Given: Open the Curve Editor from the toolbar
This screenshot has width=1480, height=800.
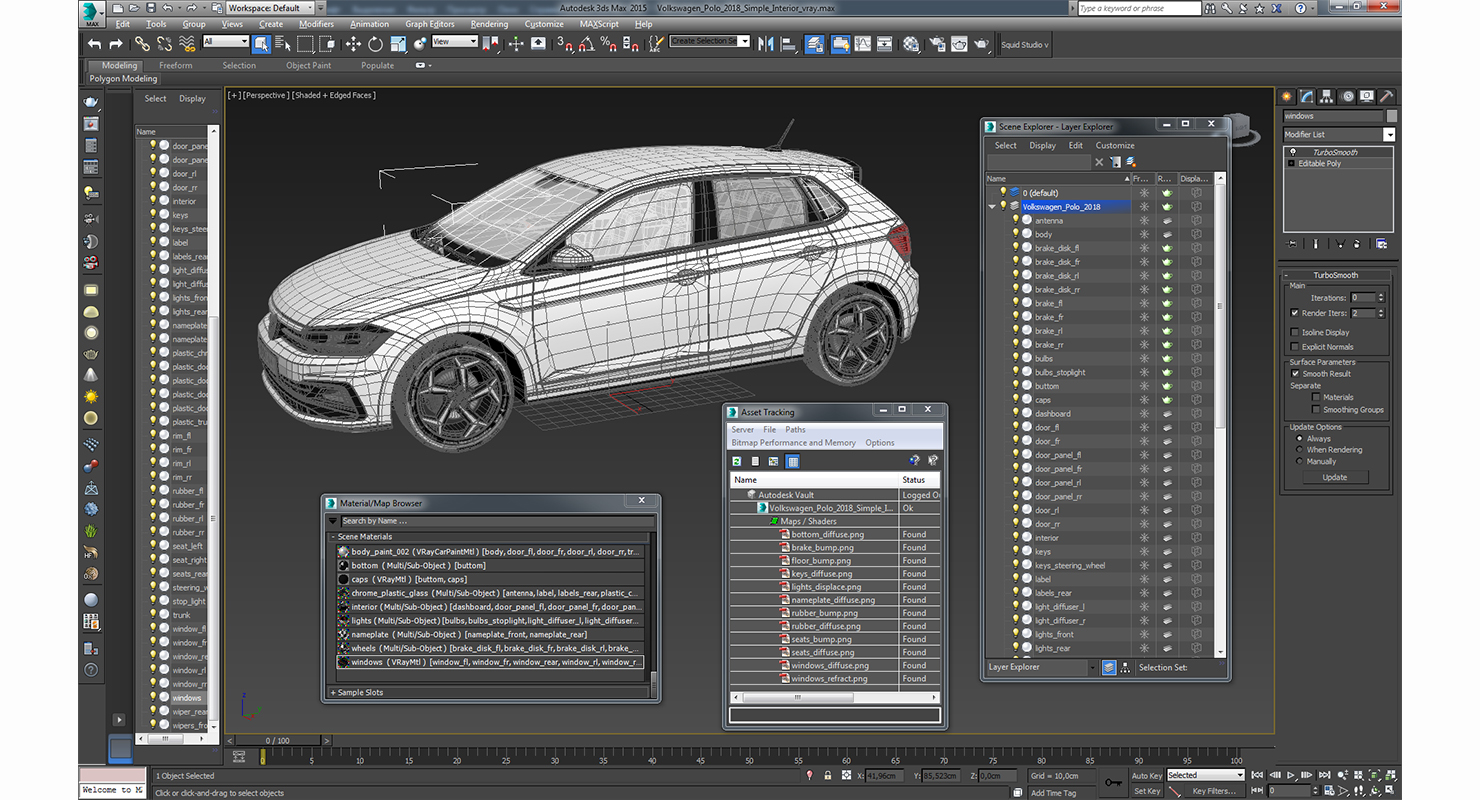Looking at the screenshot, I should tap(863, 44).
